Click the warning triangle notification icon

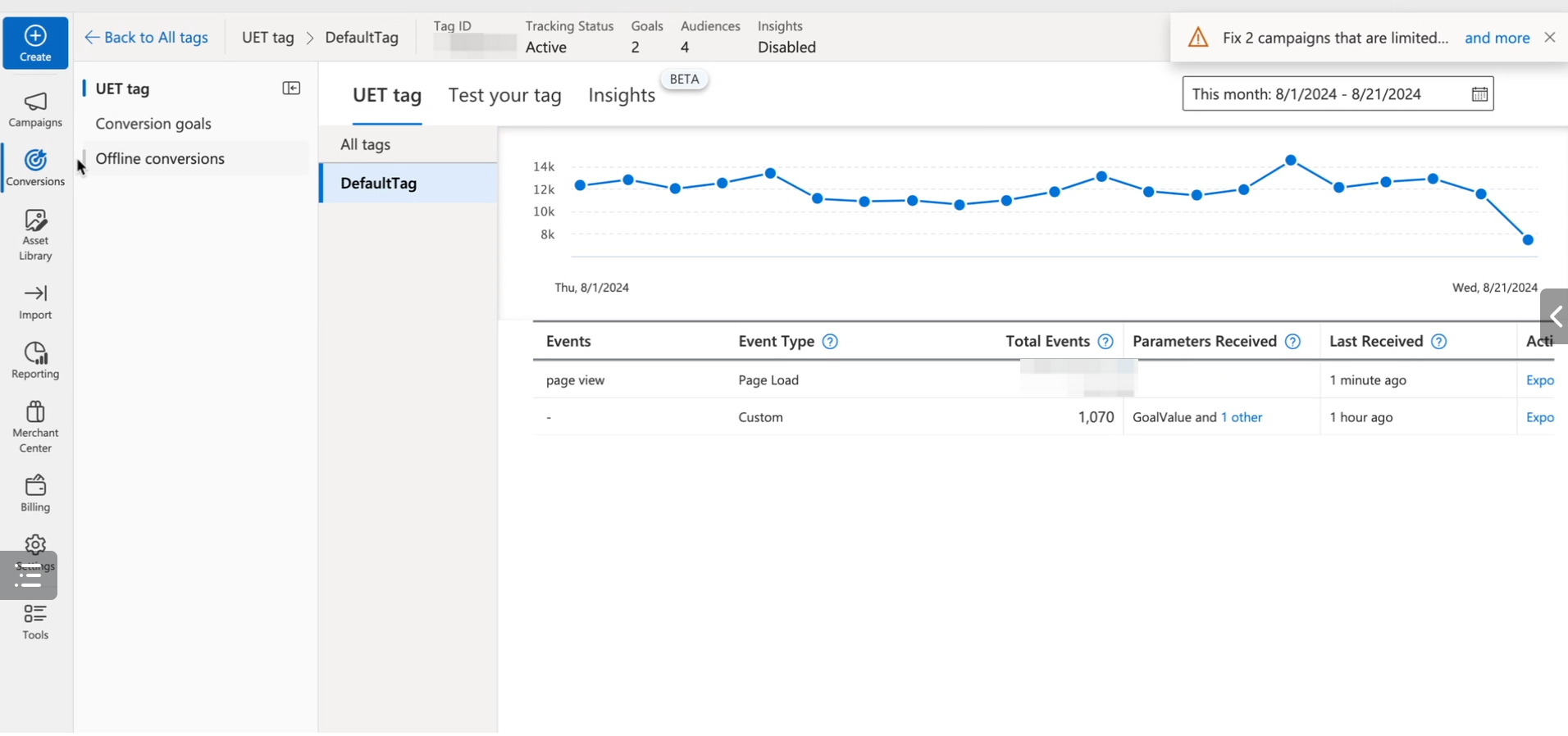click(1198, 38)
